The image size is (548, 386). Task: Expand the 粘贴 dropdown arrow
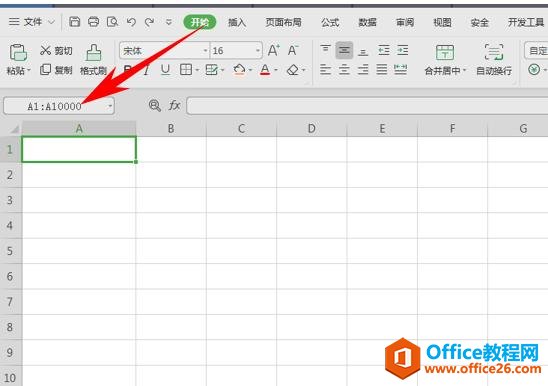(x=29, y=71)
